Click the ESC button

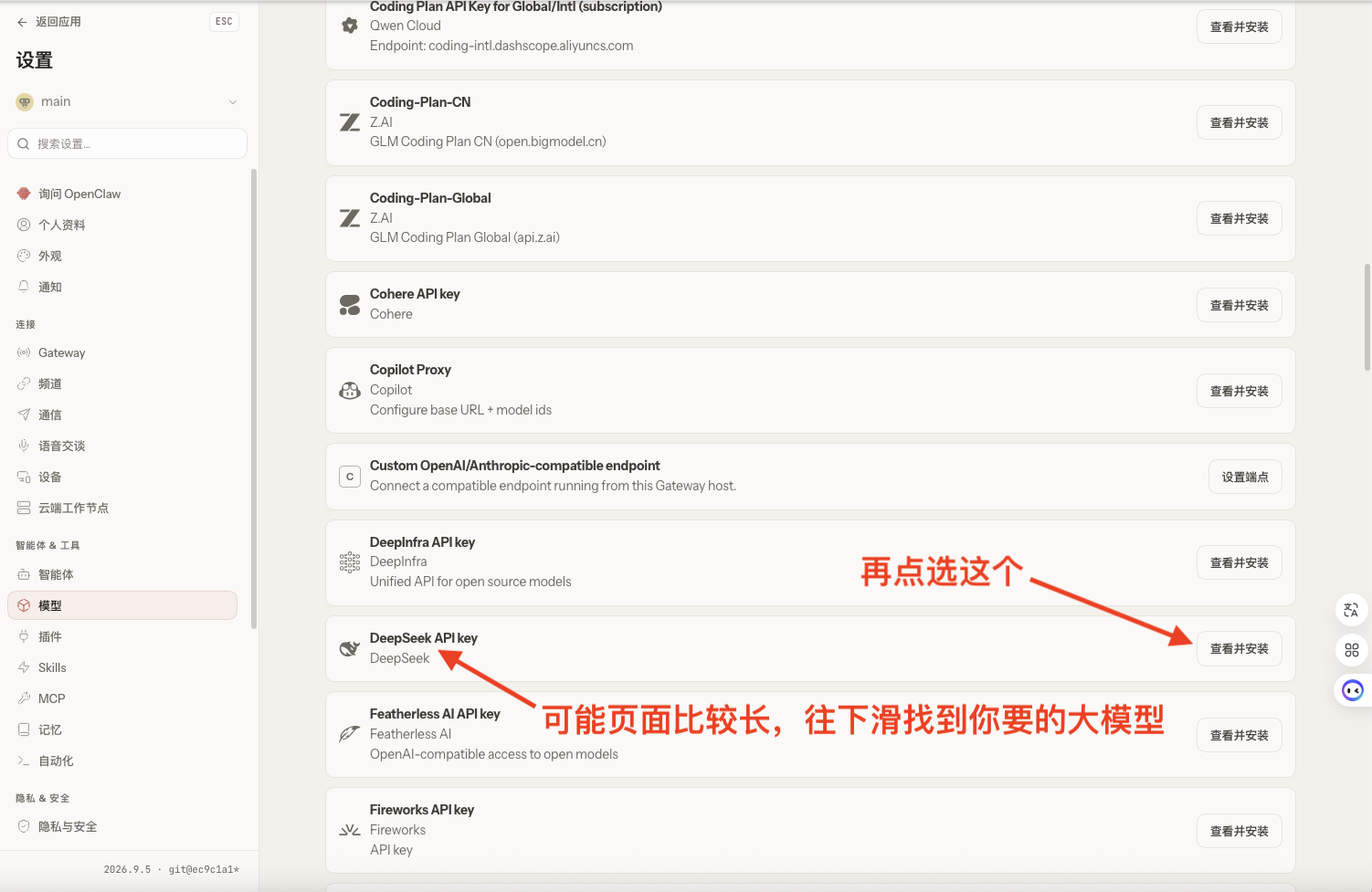point(224,22)
